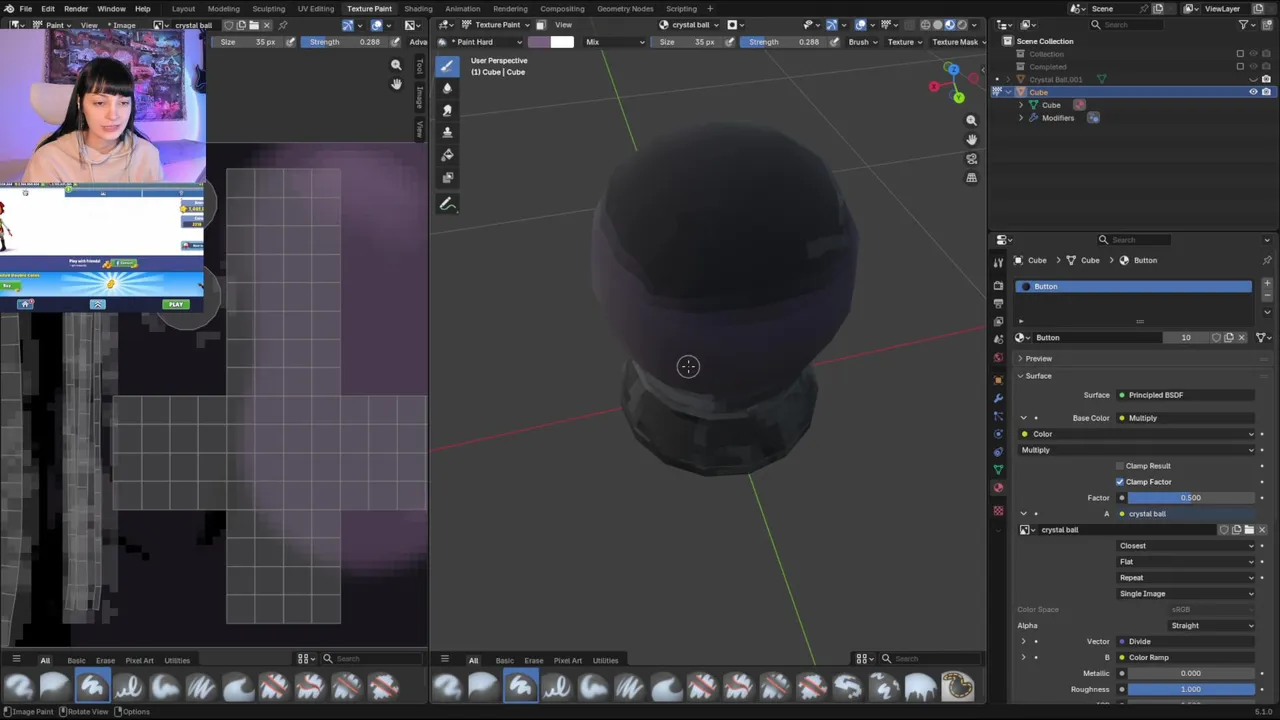The width and height of the screenshot is (1280, 720).
Task: Open the Output properties tab icon
Action: point(998,304)
